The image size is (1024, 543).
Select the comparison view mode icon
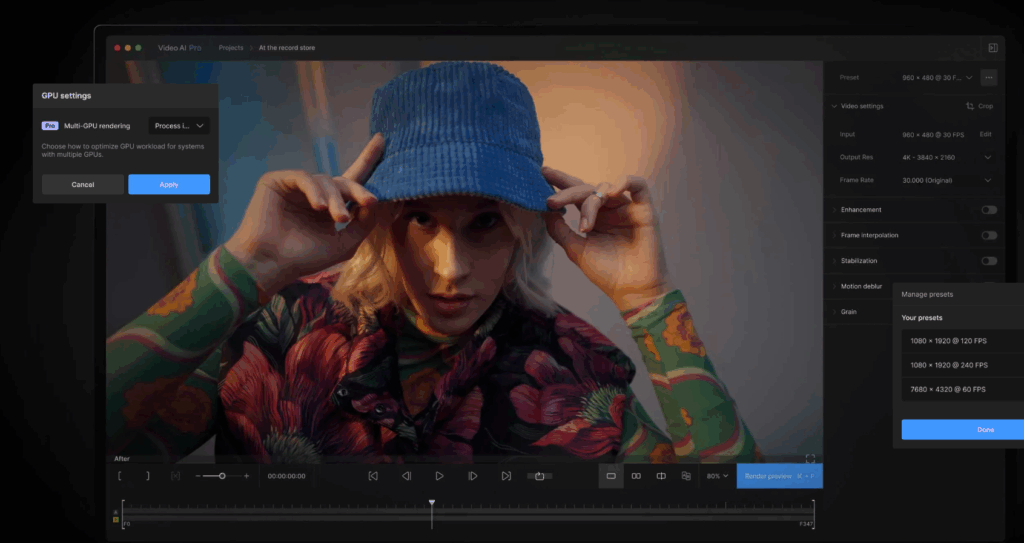[686, 476]
